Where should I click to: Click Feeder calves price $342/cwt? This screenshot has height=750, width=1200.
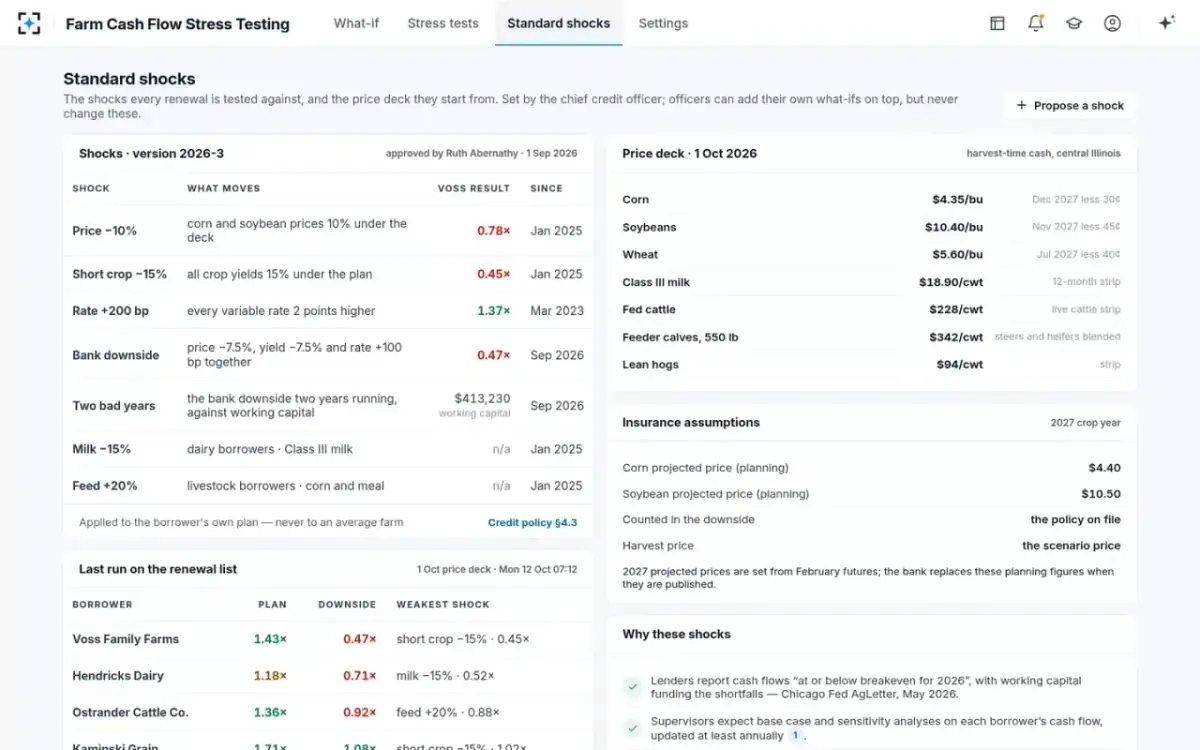pyautogui.click(x=956, y=337)
